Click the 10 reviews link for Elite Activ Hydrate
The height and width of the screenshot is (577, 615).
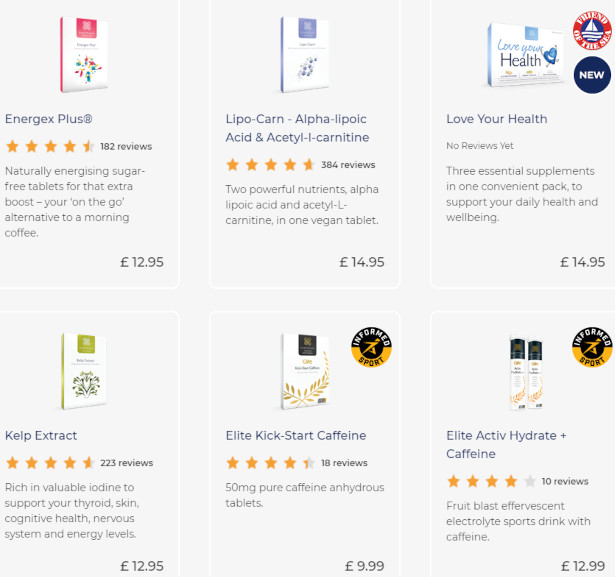565,481
